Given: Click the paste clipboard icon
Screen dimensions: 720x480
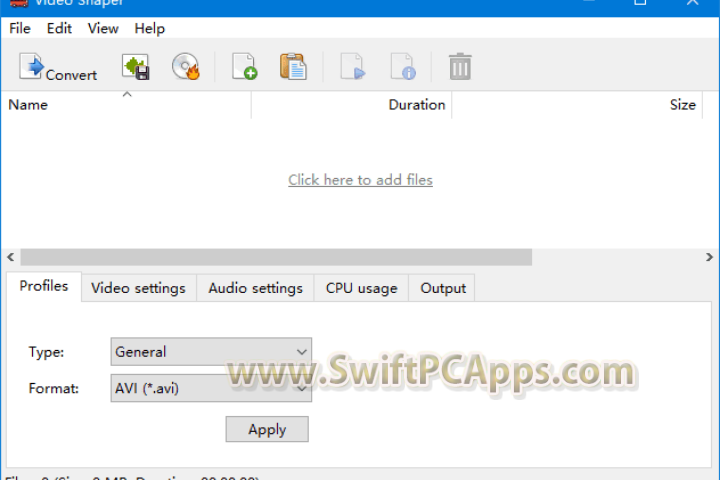Looking at the screenshot, I should coord(293,67).
